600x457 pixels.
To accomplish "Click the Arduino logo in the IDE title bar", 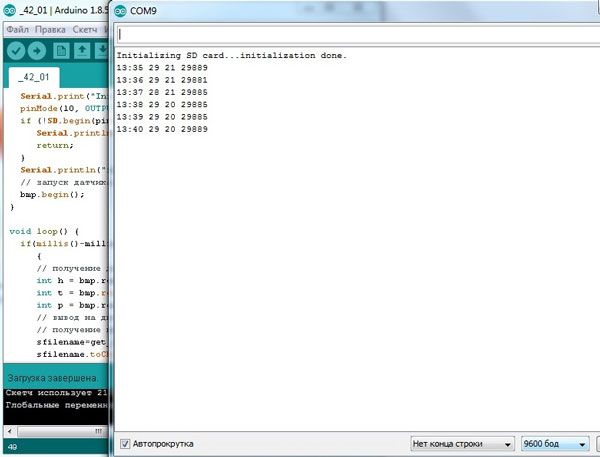I will 9,10.
